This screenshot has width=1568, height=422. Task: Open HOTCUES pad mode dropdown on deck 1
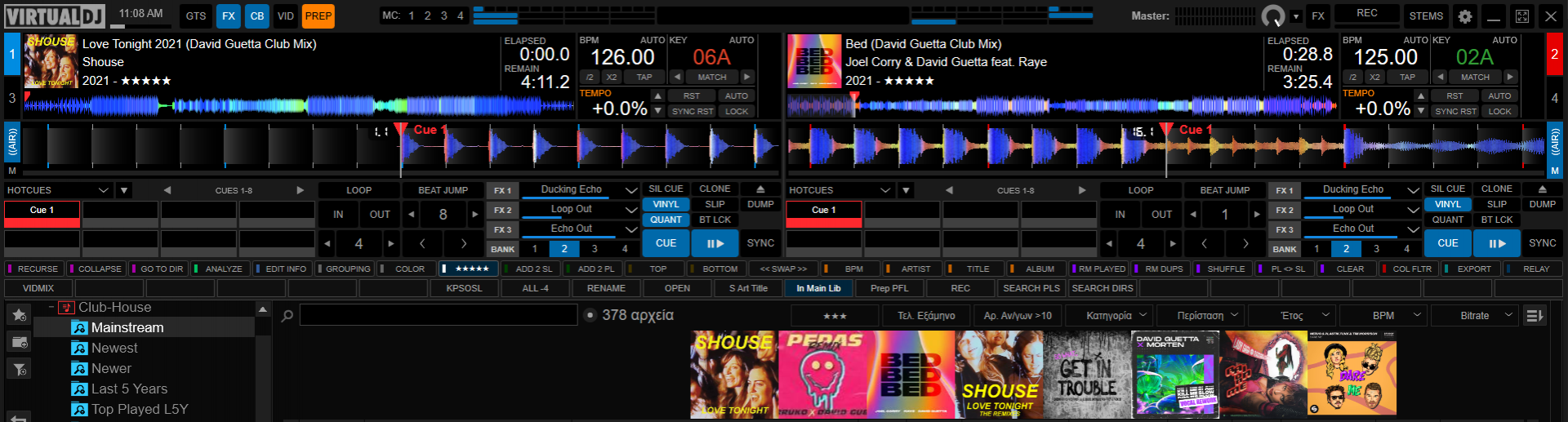coord(58,190)
